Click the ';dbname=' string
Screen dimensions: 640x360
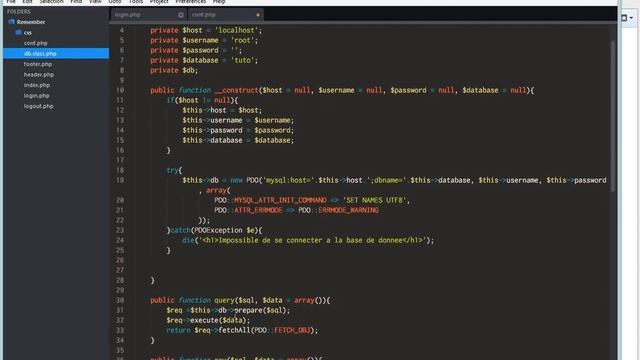[x=388, y=180]
